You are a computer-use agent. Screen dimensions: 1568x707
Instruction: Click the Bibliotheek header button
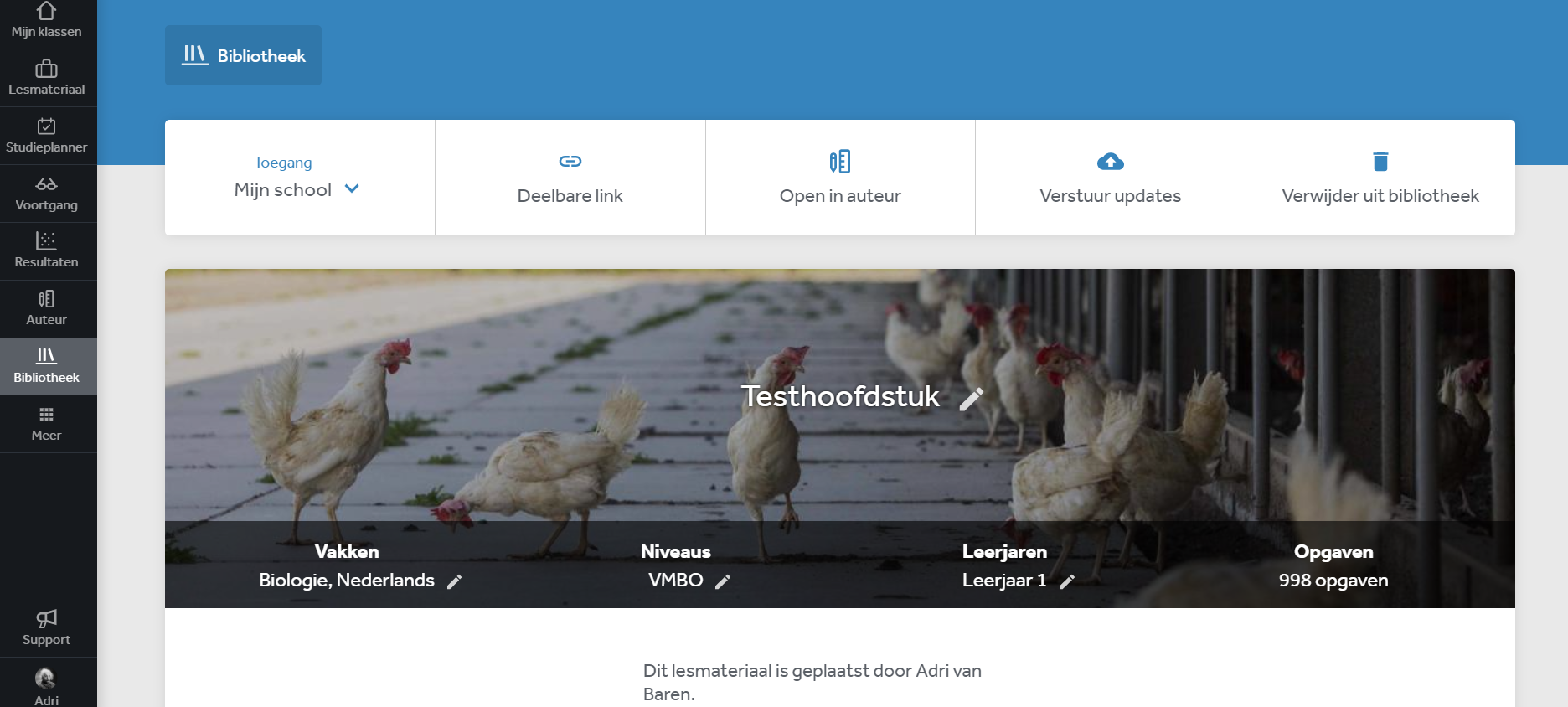point(243,55)
